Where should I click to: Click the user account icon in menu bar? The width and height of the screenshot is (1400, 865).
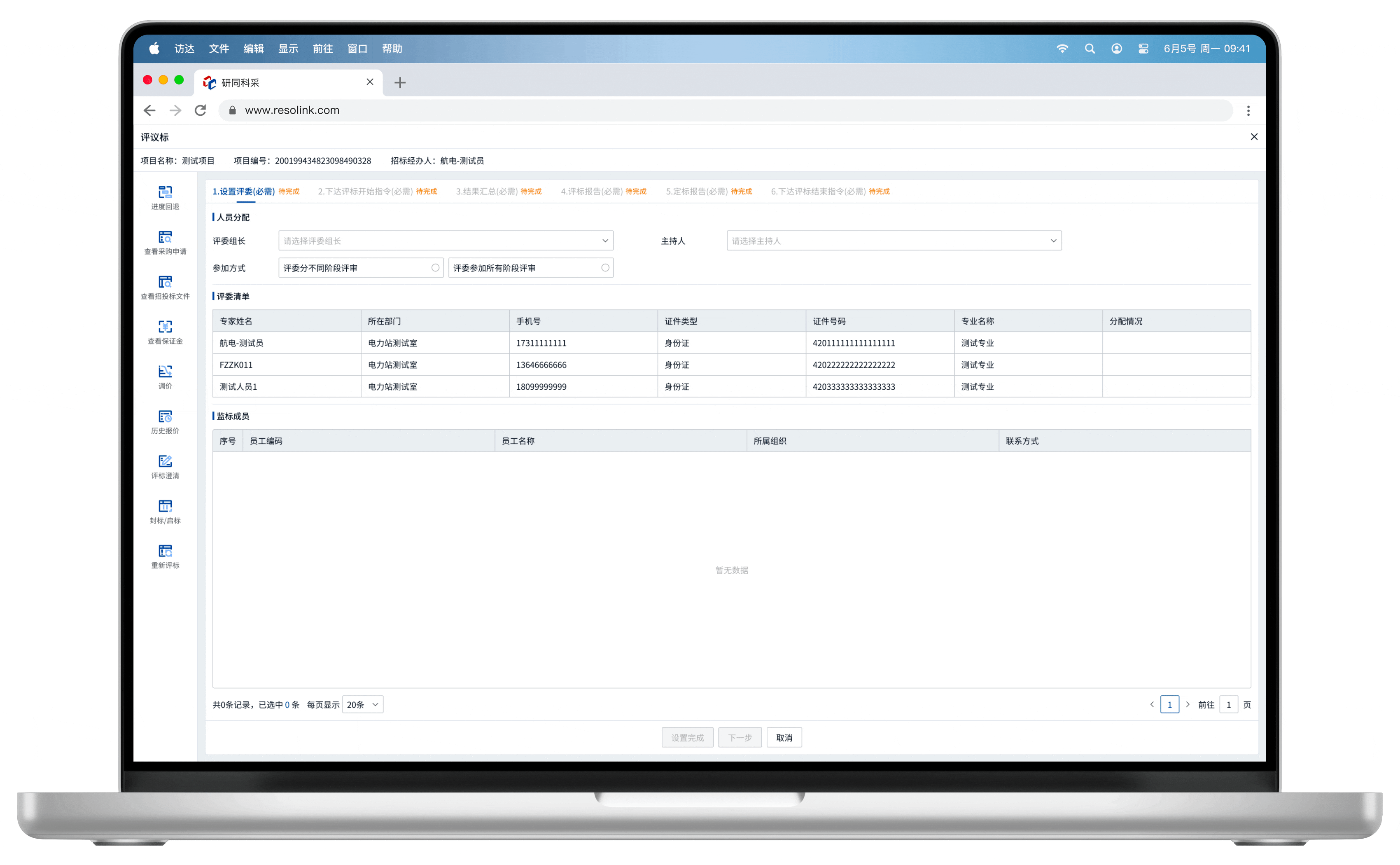point(1116,49)
